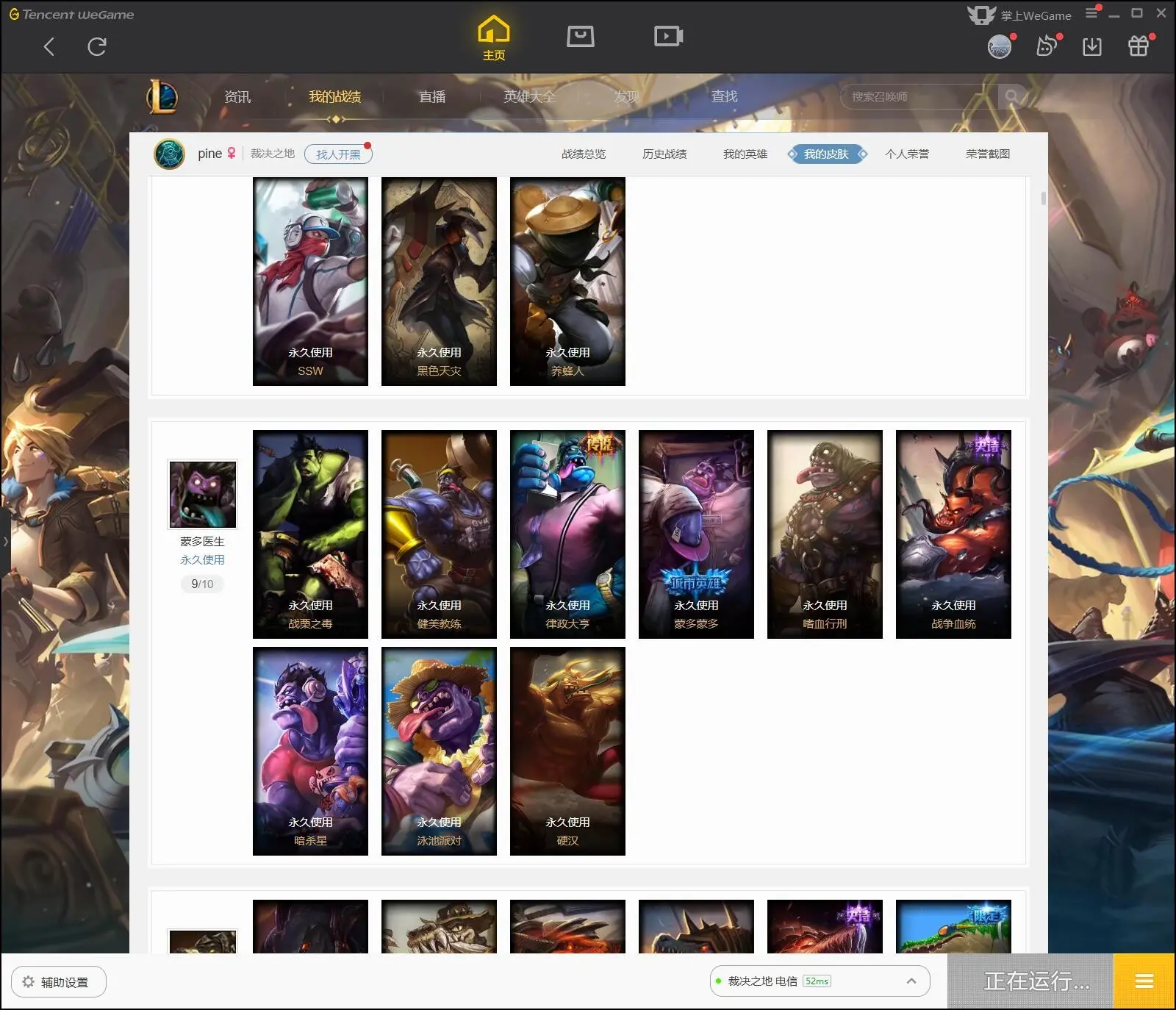
Task: Open the 律政大亨 skin card
Action: pyautogui.click(x=567, y=534)
